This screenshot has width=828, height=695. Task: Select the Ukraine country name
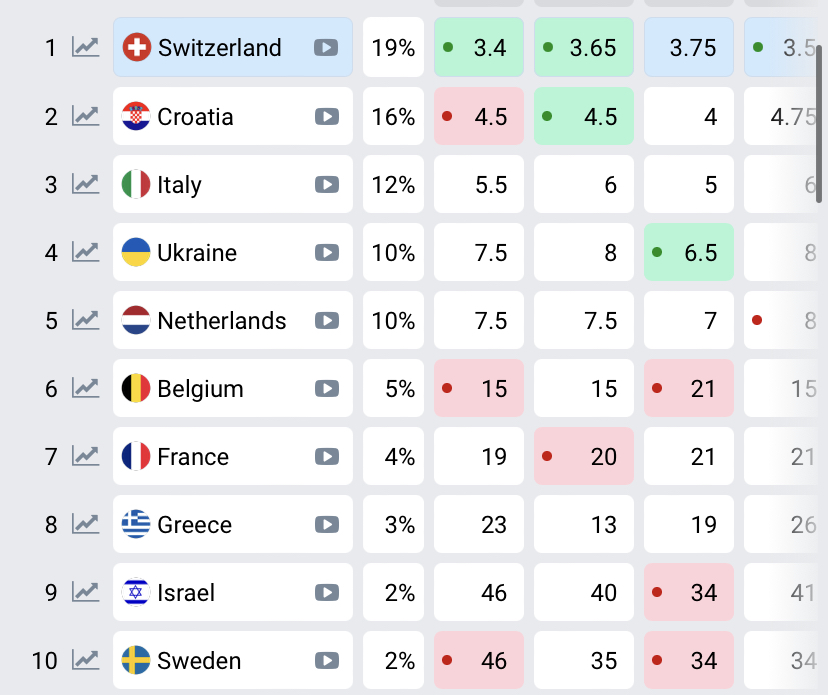[x=197, y=252]
